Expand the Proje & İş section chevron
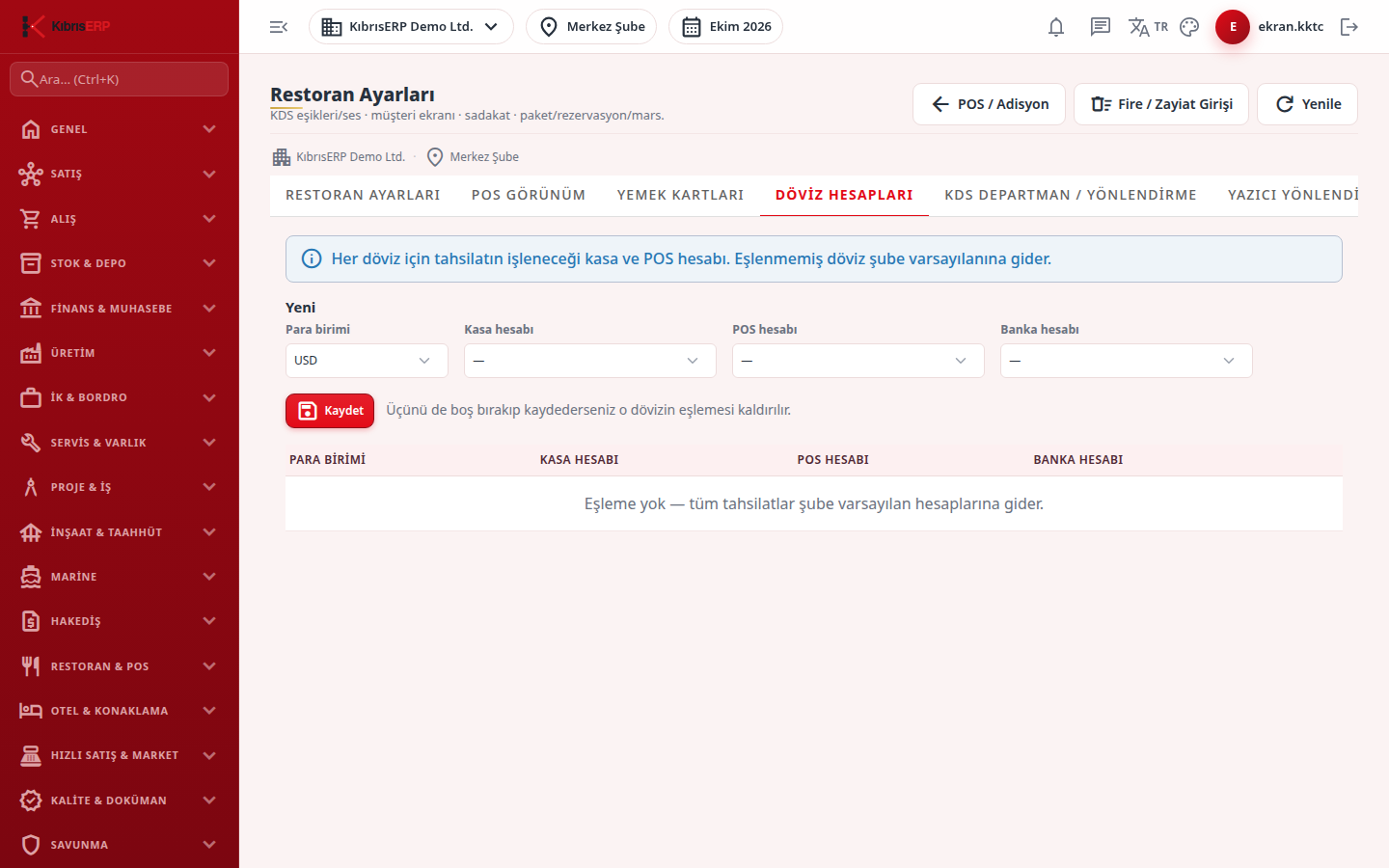 (209, 487)
